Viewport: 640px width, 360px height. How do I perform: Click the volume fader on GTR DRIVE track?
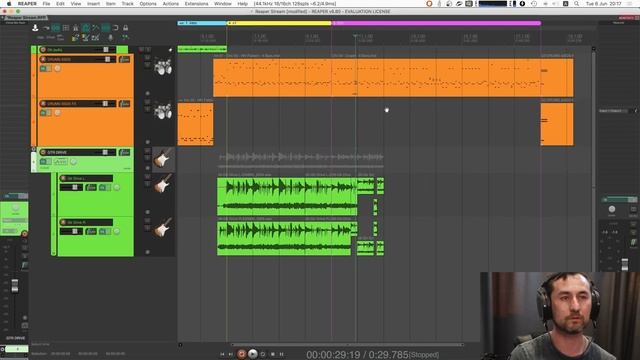105,152
